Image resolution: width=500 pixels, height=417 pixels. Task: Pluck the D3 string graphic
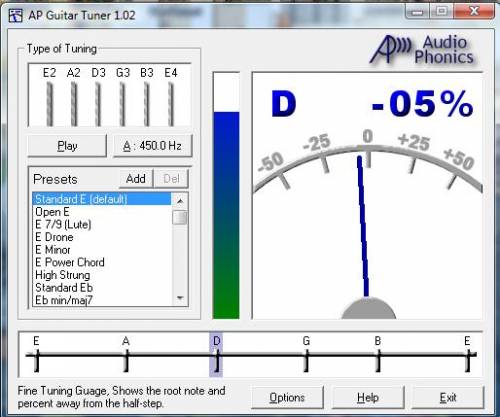pyautogui.click(x=98, y=104)
